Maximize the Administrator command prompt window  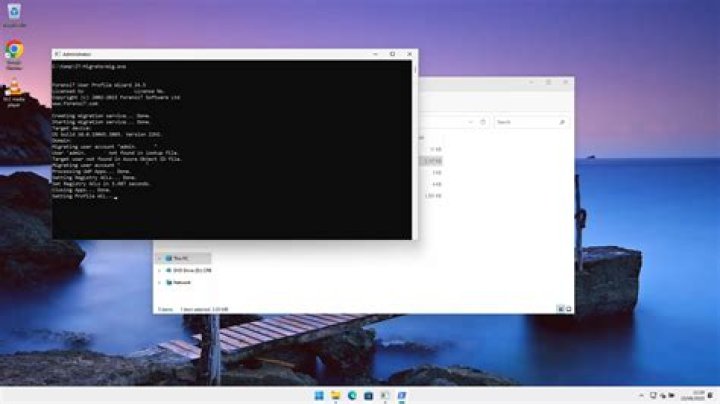[x=392, y=54]
